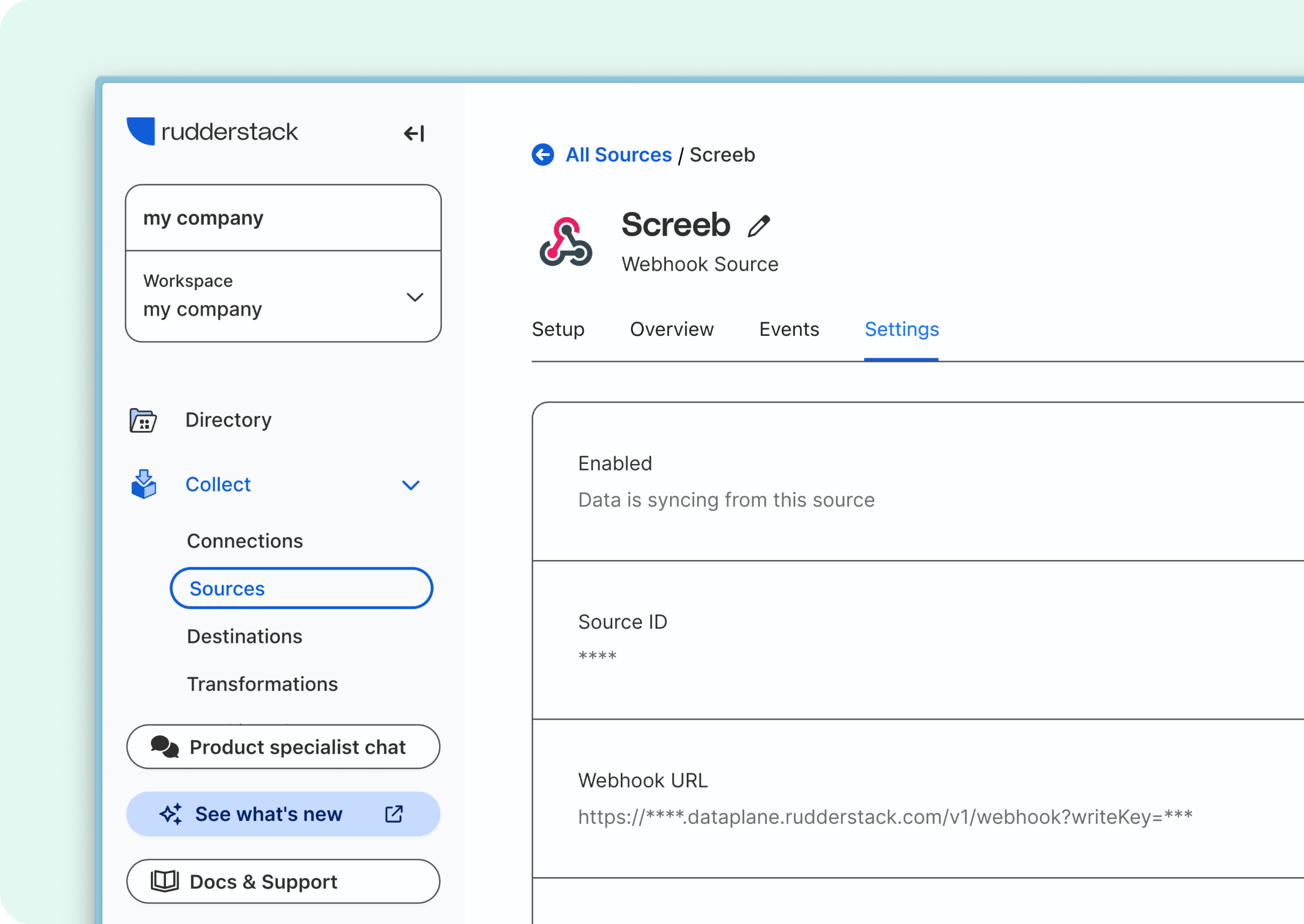The width and height of the screenshot is (1304, 924).
Task: Navigate to Destinations
Action: tap(245, 636)
